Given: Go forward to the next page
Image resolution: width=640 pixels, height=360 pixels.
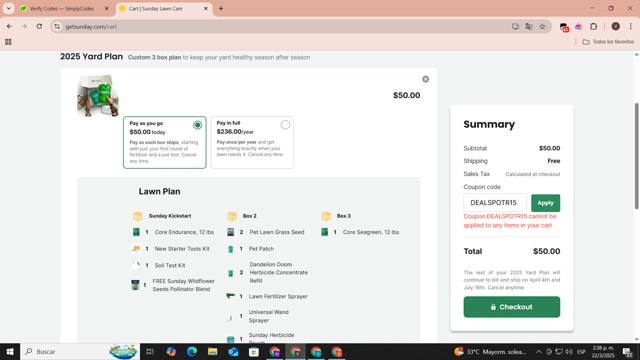Looking at the screenshot, I should [24, 27].
